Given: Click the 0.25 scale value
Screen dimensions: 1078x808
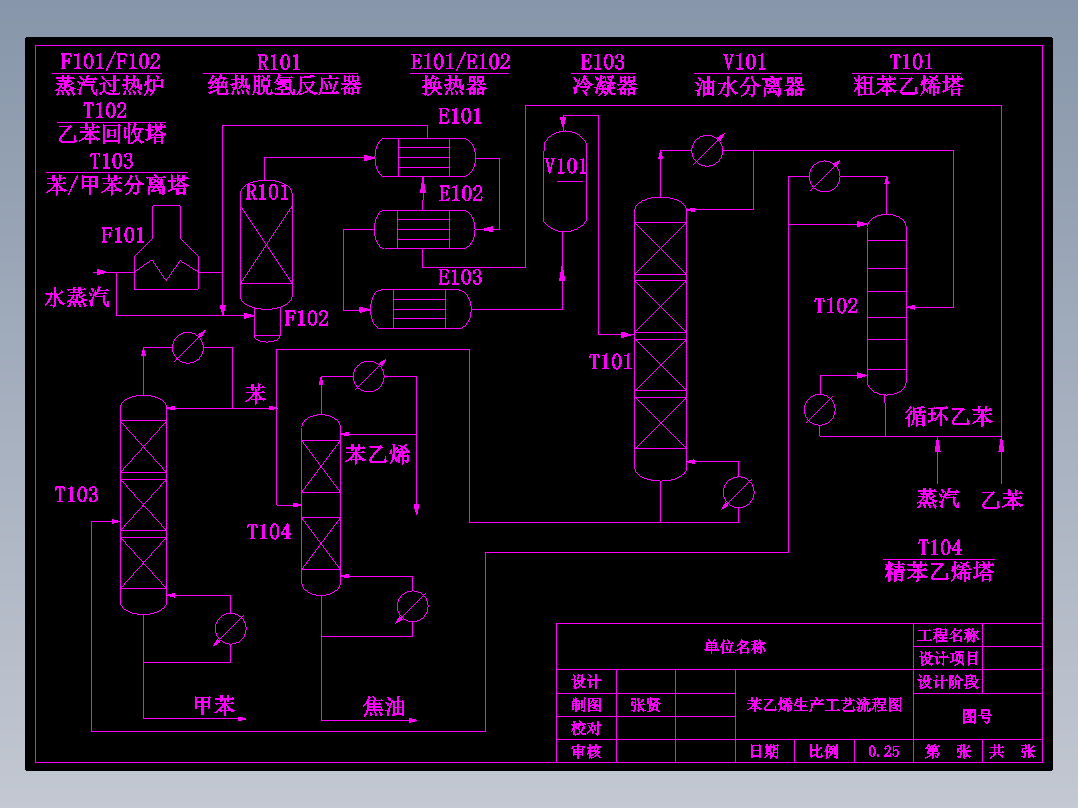Looking at the screenshot, I should [884, 752].
